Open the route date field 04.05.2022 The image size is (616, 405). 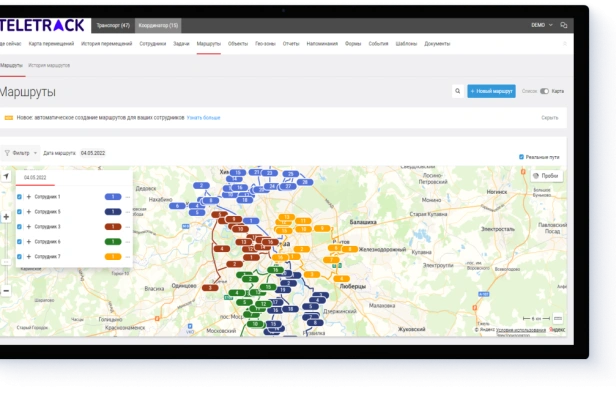click(x=93, y=153)
